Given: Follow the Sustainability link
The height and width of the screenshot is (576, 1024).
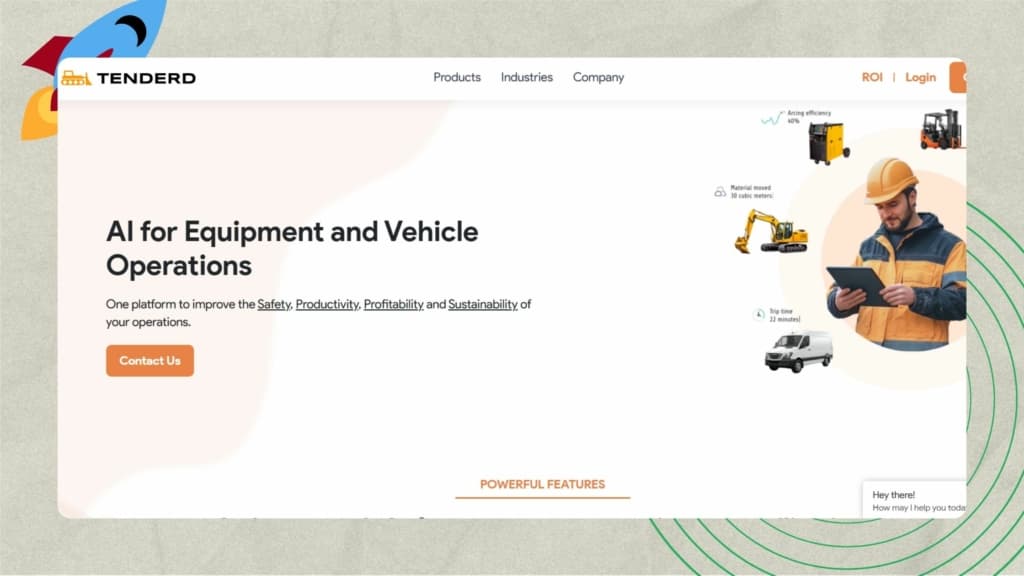Looking at the screenshot, I should coord(483,304).
